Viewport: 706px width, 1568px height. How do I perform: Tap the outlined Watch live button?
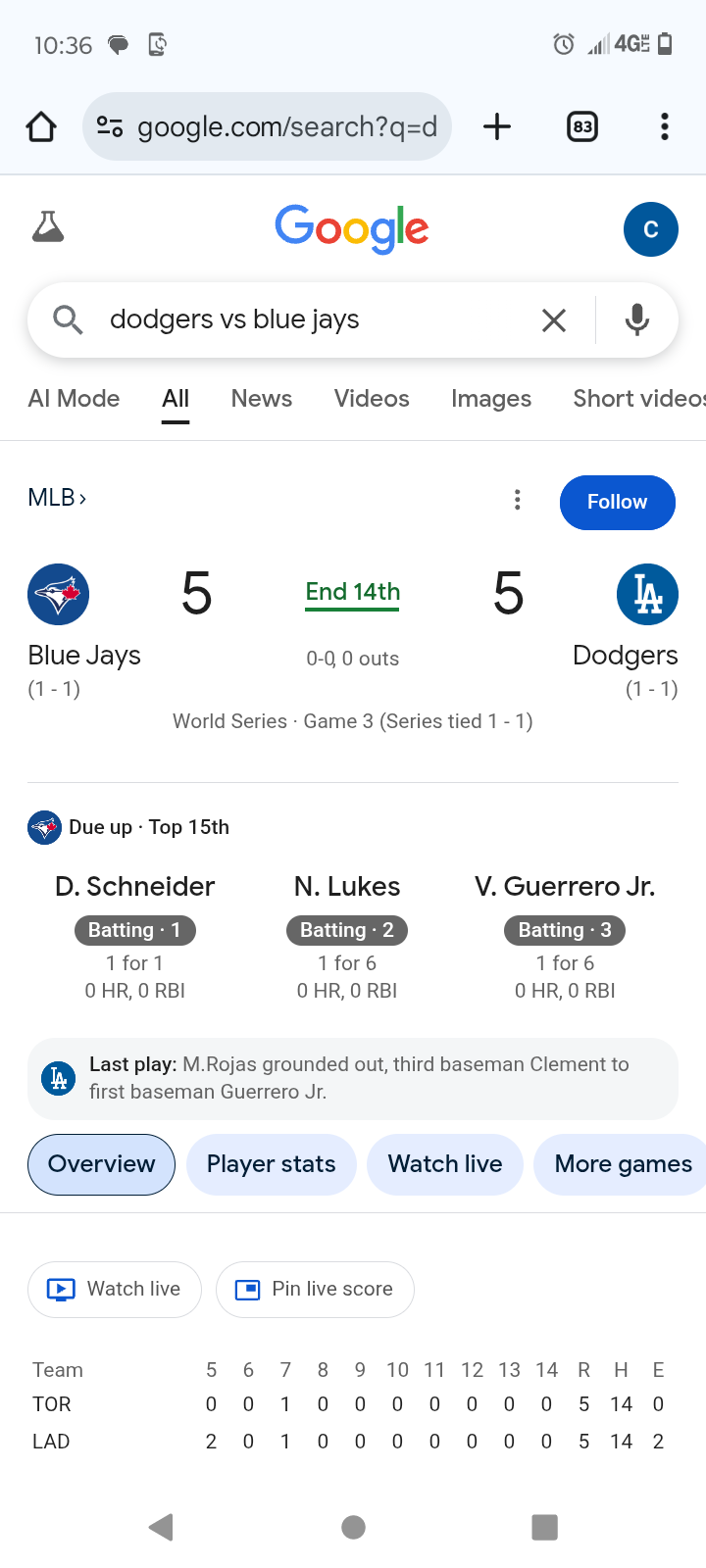(x=115, y=1289)
